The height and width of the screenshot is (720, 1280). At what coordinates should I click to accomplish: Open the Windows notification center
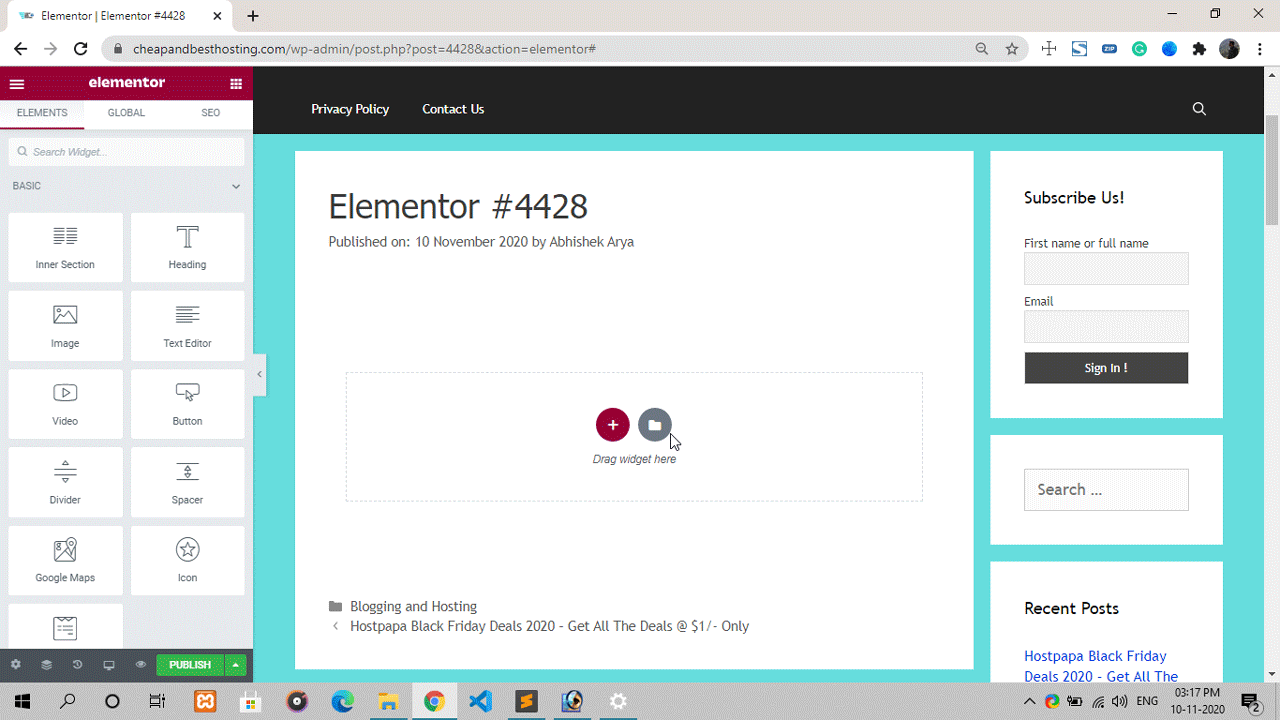coord(1251,702)
